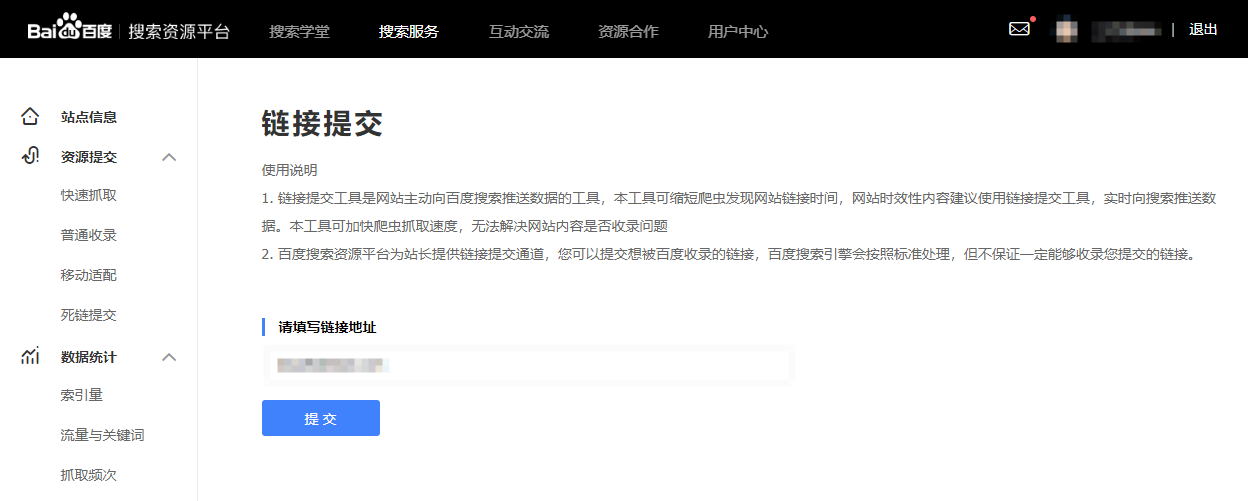Click the link icon beside 资源提交

(30, 156)
